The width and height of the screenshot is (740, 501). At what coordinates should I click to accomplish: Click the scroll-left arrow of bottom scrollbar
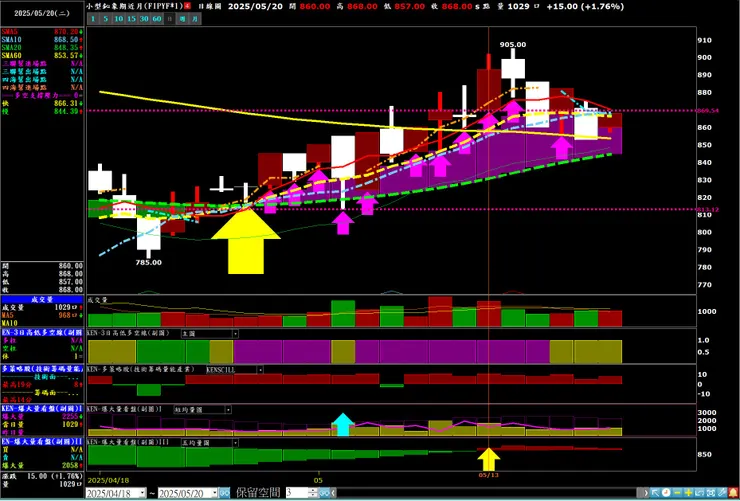[x=333, y=493]
